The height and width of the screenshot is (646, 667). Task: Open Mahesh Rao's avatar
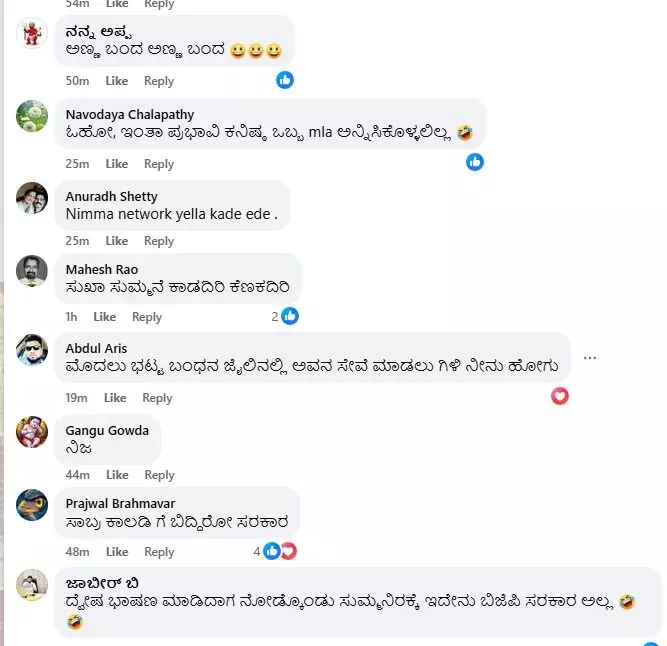32,271
